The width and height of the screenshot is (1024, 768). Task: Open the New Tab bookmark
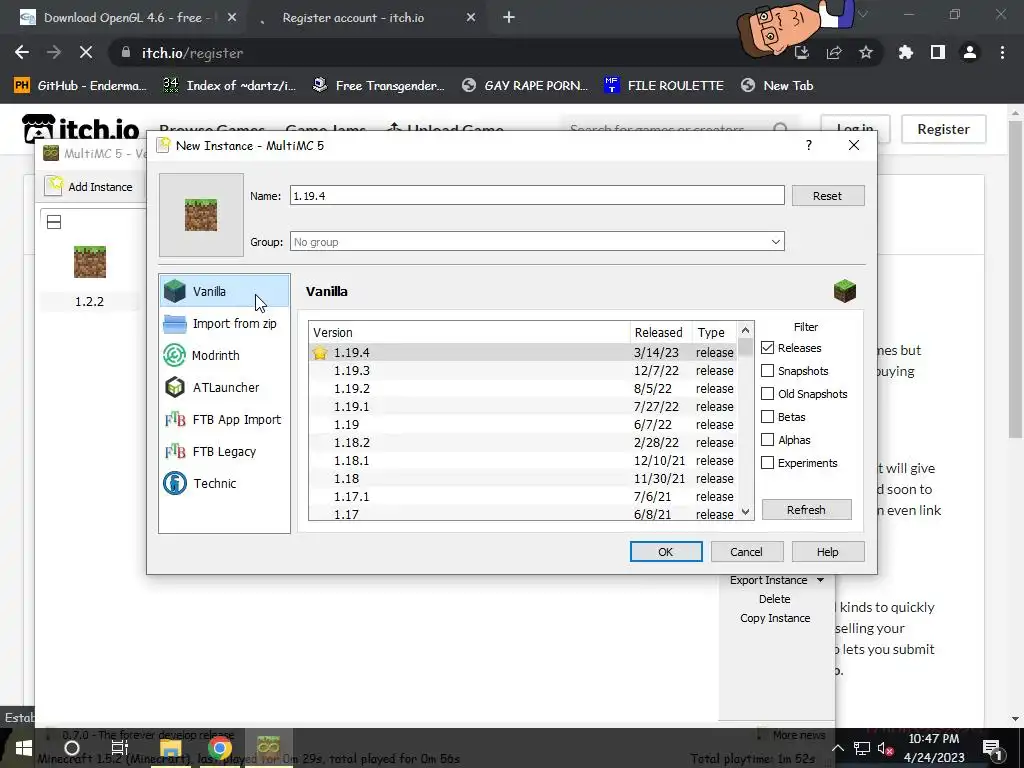point(777,86)
